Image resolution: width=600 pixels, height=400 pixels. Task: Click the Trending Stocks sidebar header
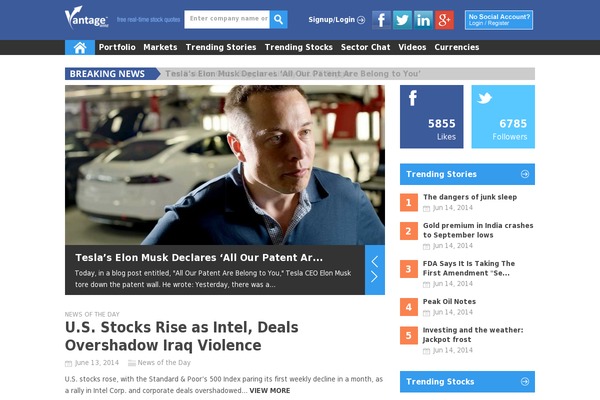tap(467, 382)
